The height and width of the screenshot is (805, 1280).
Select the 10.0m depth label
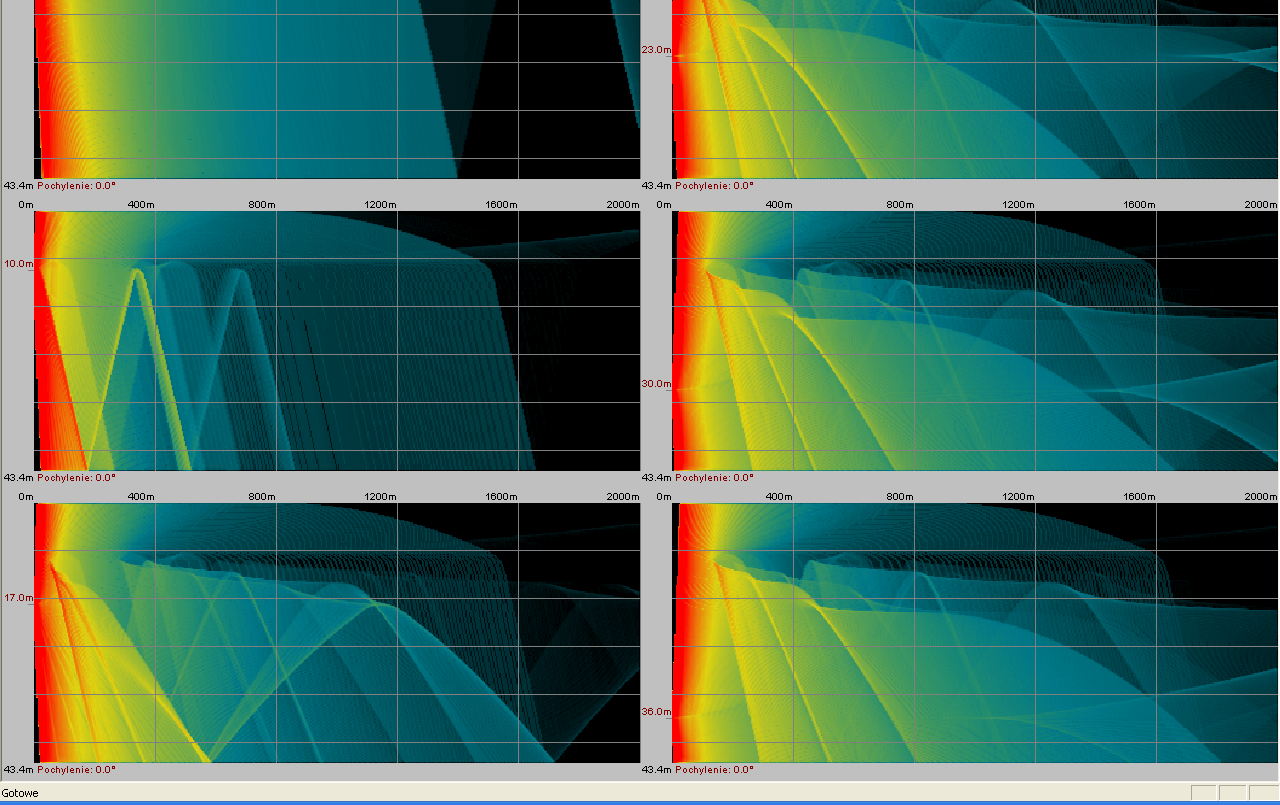pyautogui.click(x=18, y=264)
